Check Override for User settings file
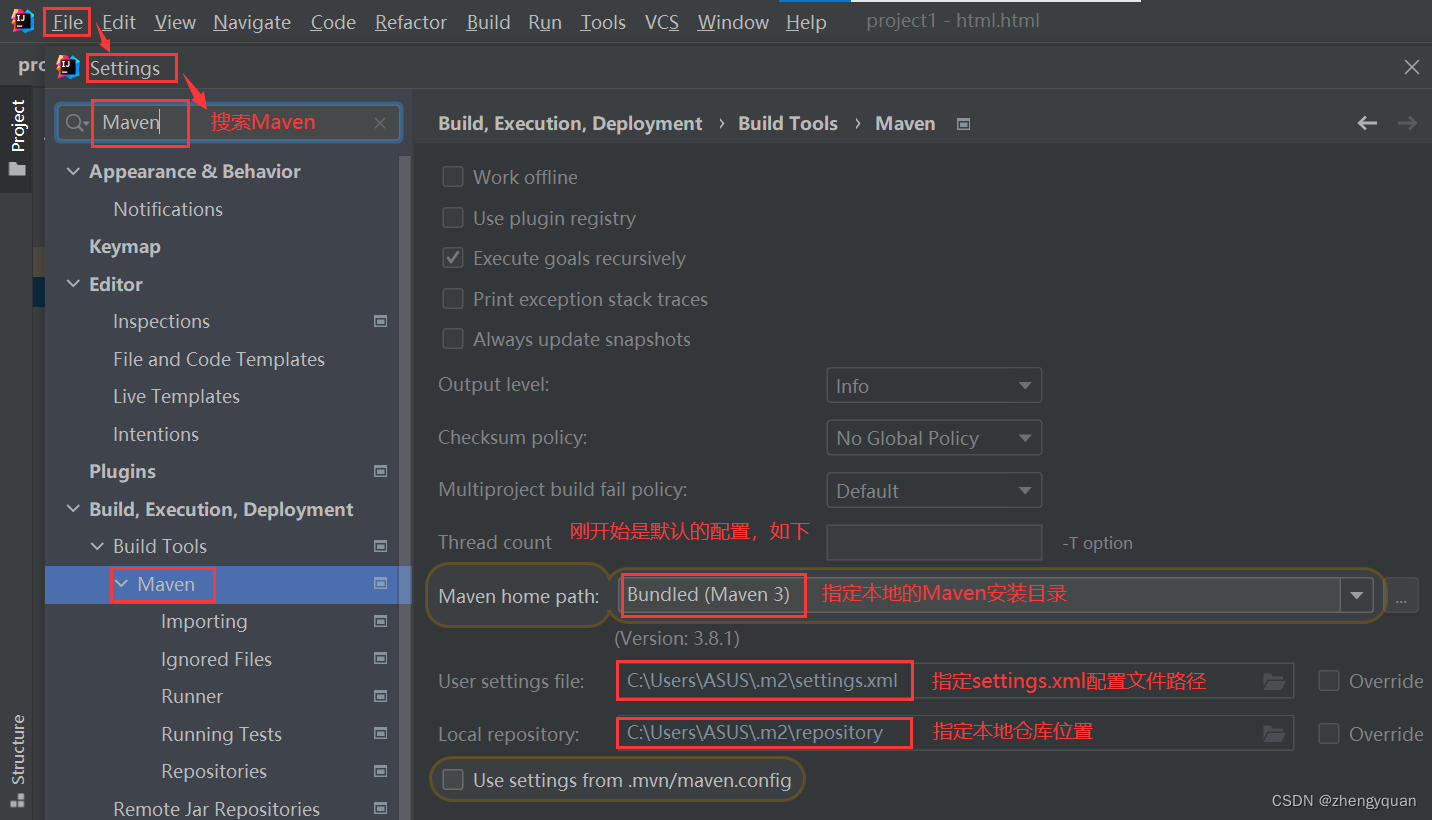1432x820 pixels. coord(1329,681)
